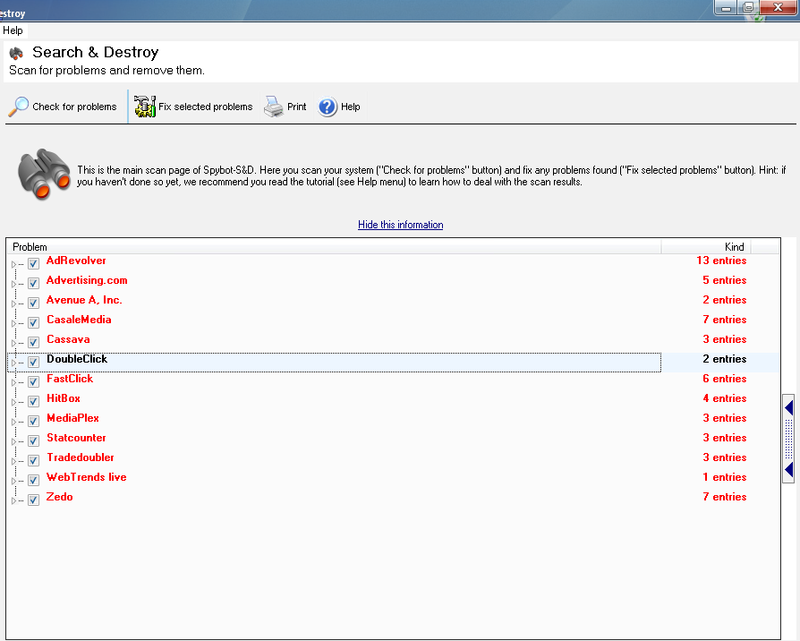Click the printer icon in the toolbar
This screenshot has width=800, height=641.
[273, 107]
